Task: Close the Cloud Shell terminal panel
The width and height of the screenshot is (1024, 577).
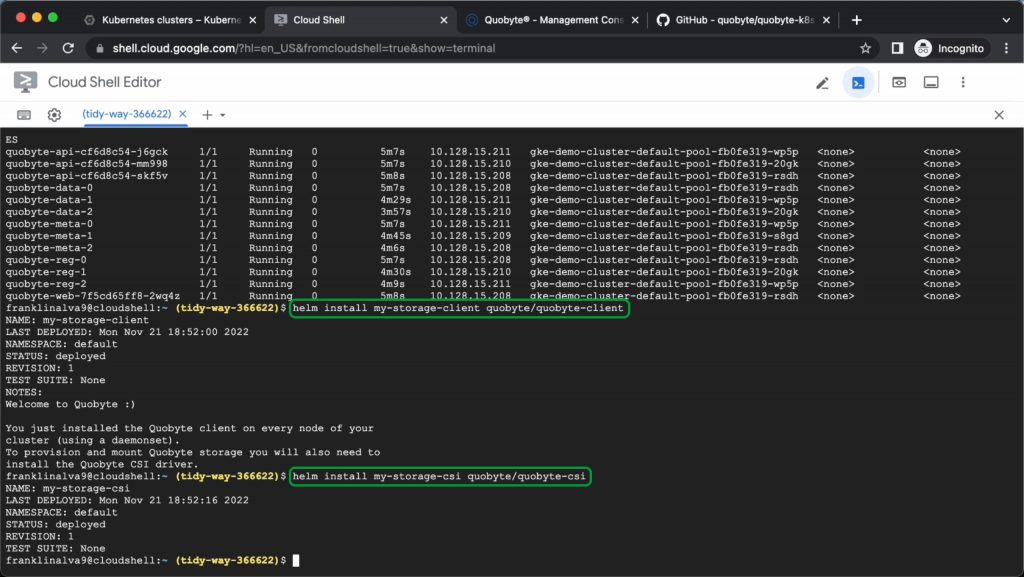Action: tap(999, 116)
